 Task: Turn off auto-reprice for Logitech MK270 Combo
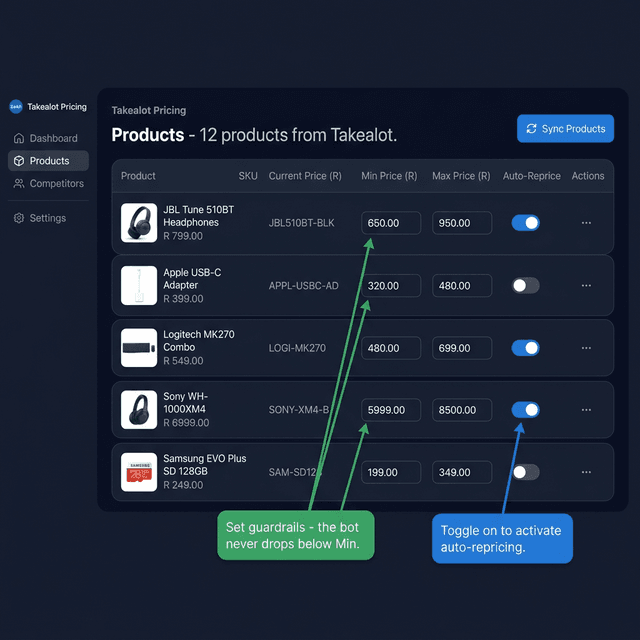click(526, 348)
